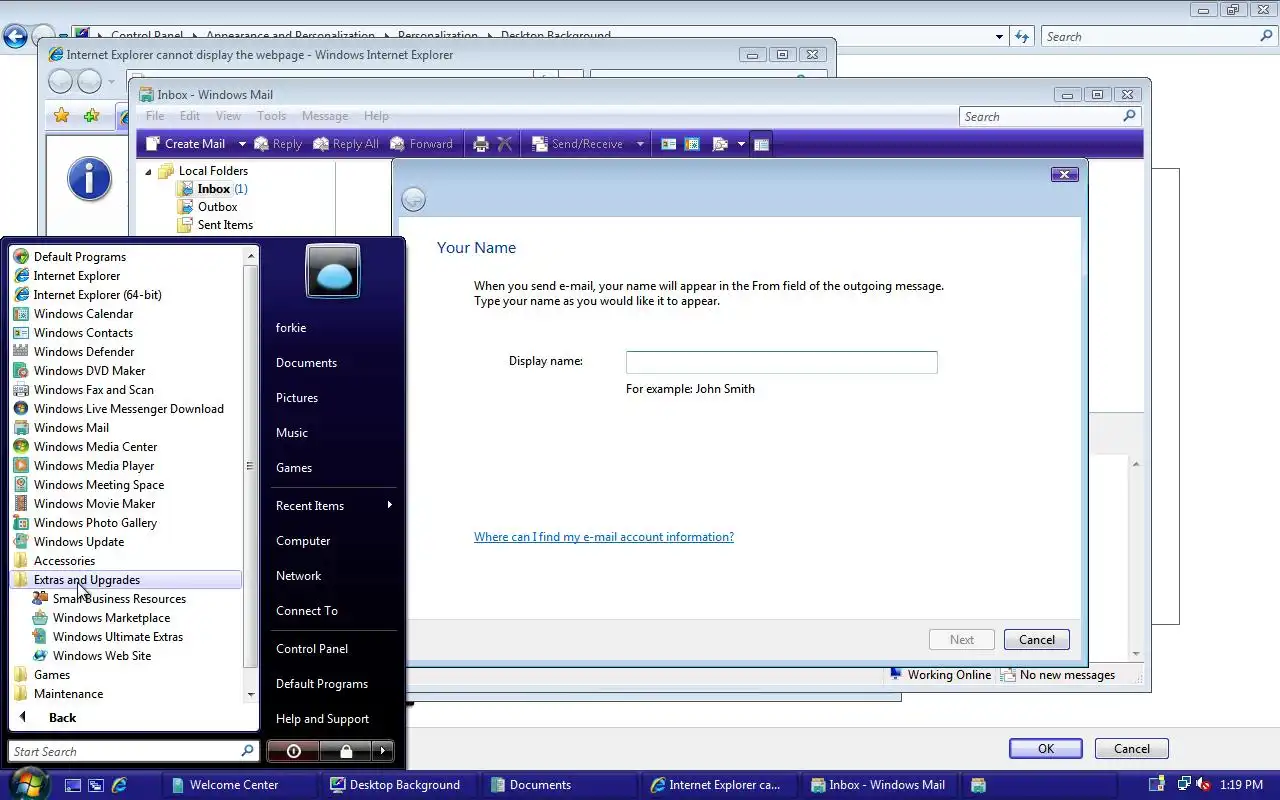Click the Find icon in Windows Mail toolbar
Viewport: 1280px width, 800px height.
720,144
